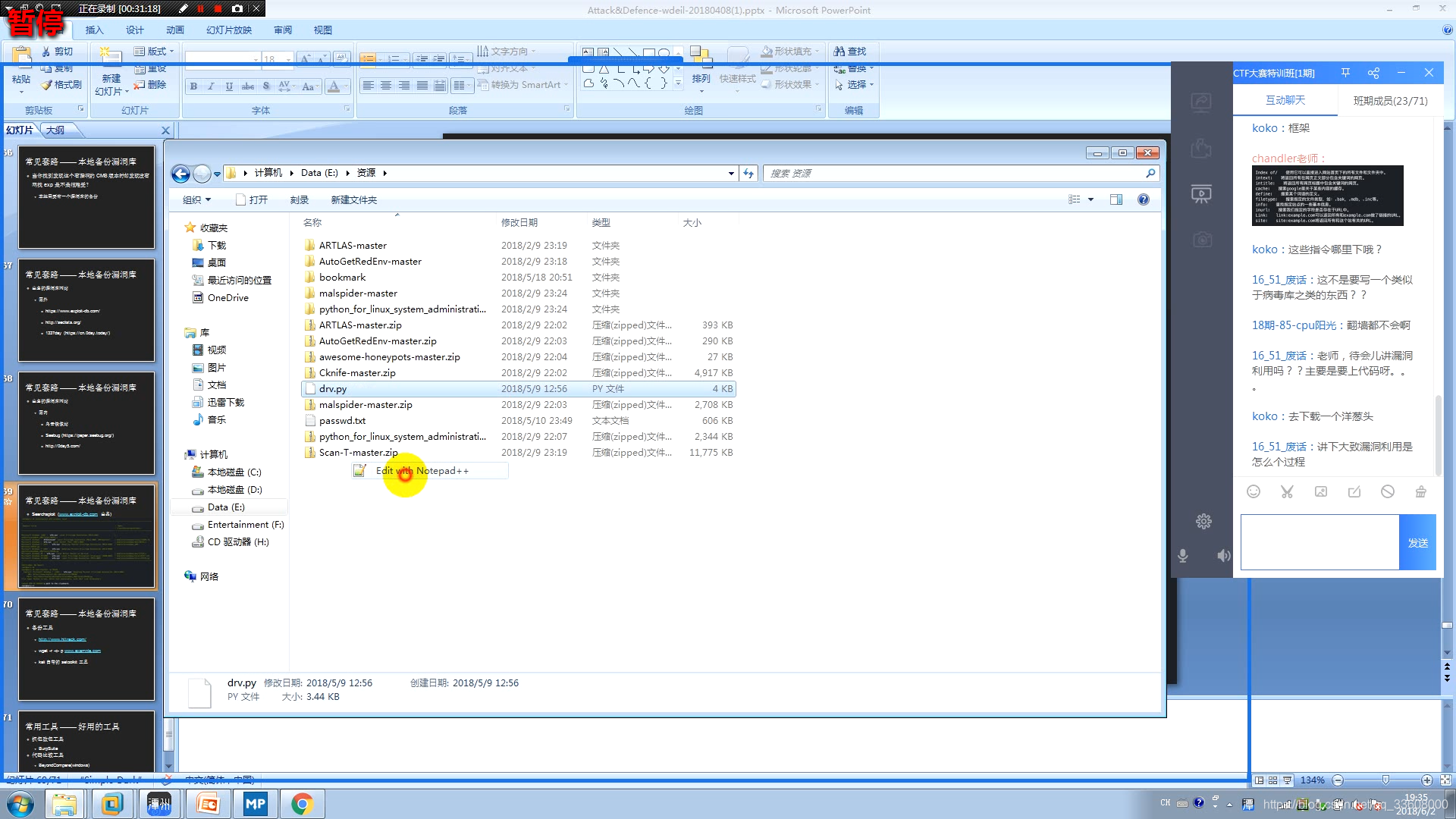Open Chrome from the taskbar
The width and height of the screenshot is (1456, 819).
point(302,804)
